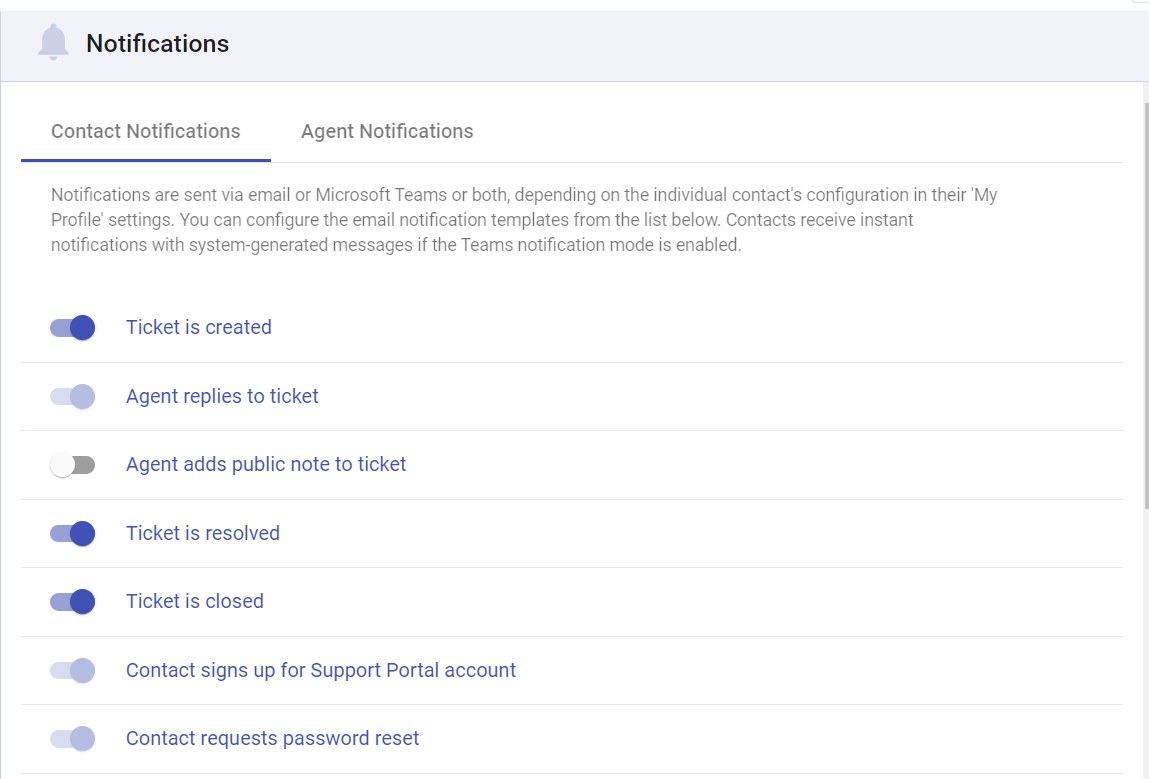Disable the 'Ticket is created' notification toggle

coord(72,327)
